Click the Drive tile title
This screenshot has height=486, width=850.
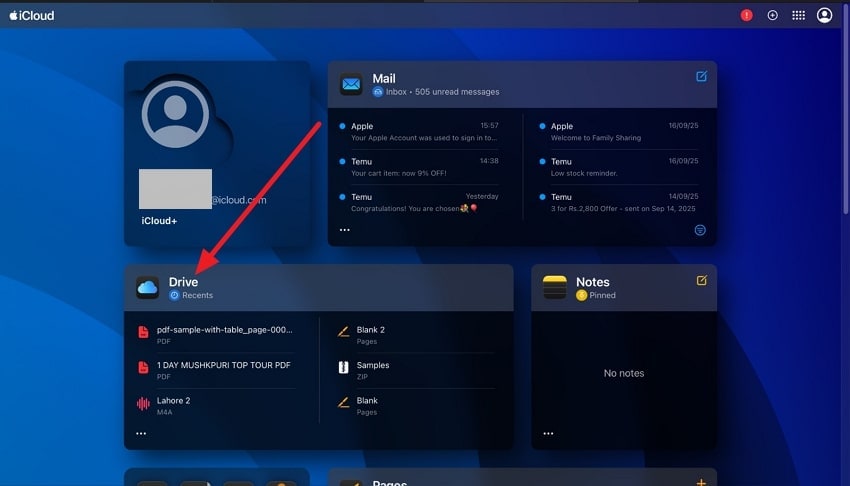(183, 282)
